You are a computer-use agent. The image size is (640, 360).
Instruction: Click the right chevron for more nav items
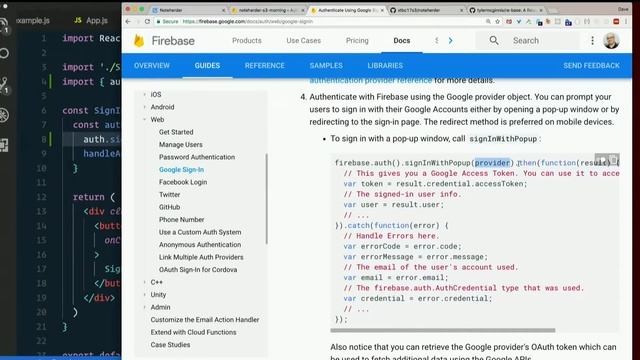pos(450,40)
